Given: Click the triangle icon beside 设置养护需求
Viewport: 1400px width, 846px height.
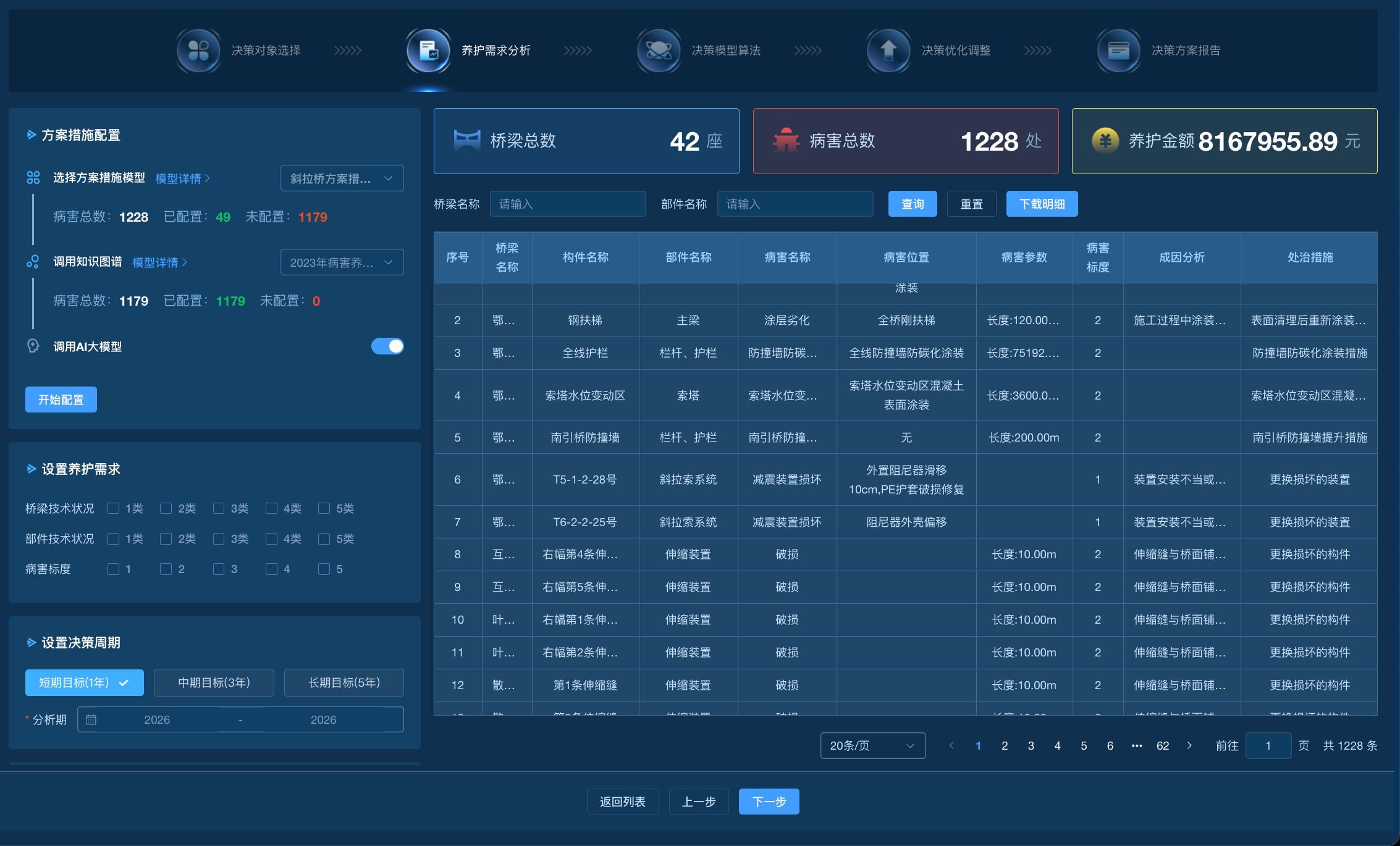Looking at the screenshot, I should point(32,469).
